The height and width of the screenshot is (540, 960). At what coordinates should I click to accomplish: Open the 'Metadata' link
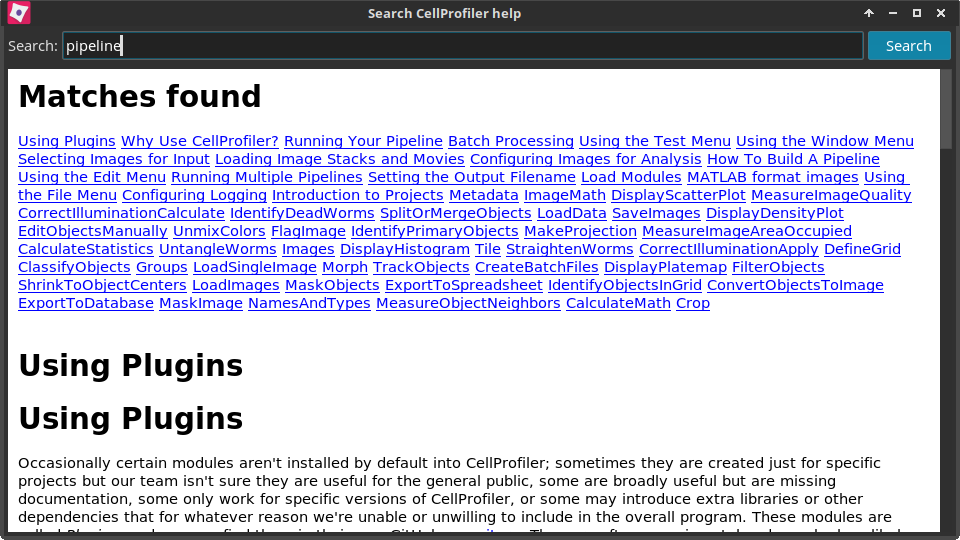coord(484,195)
